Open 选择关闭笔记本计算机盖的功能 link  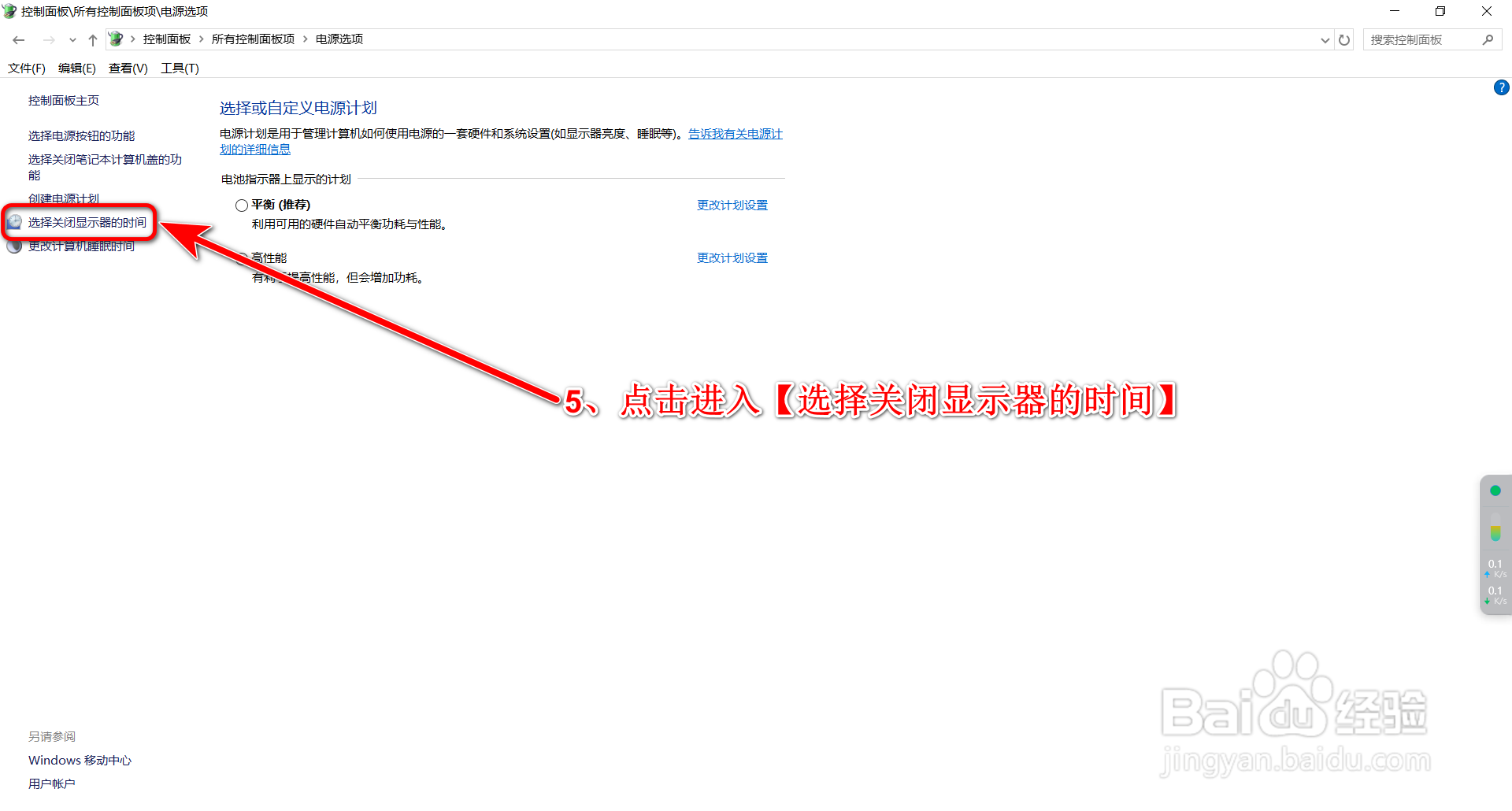106,167
